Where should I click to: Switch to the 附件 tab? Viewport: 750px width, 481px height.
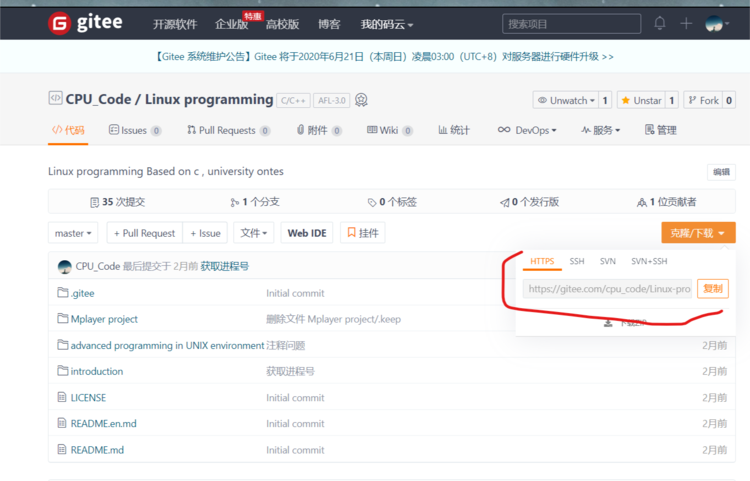pos(319,130)
